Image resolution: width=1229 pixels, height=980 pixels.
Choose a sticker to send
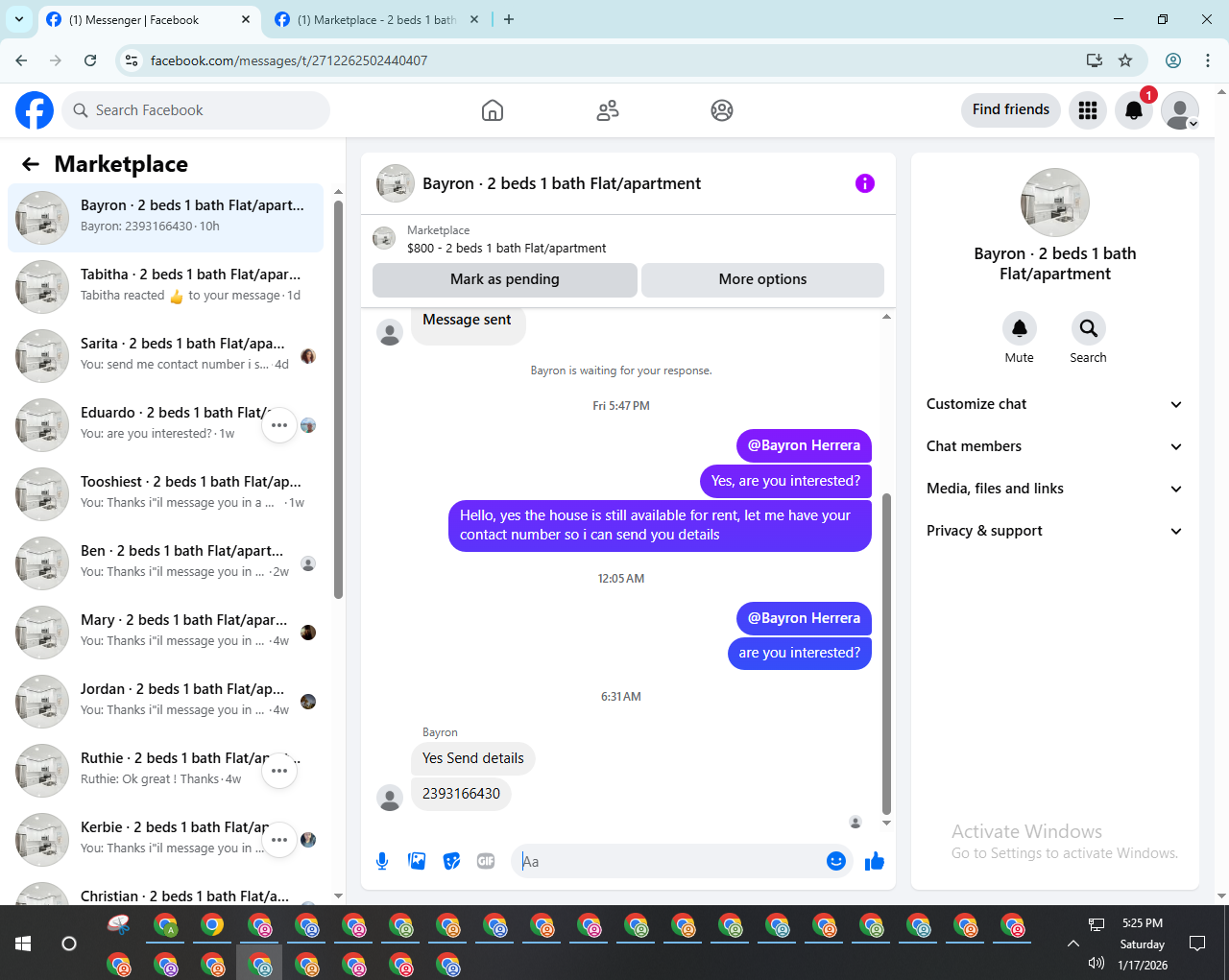(451, 861)
